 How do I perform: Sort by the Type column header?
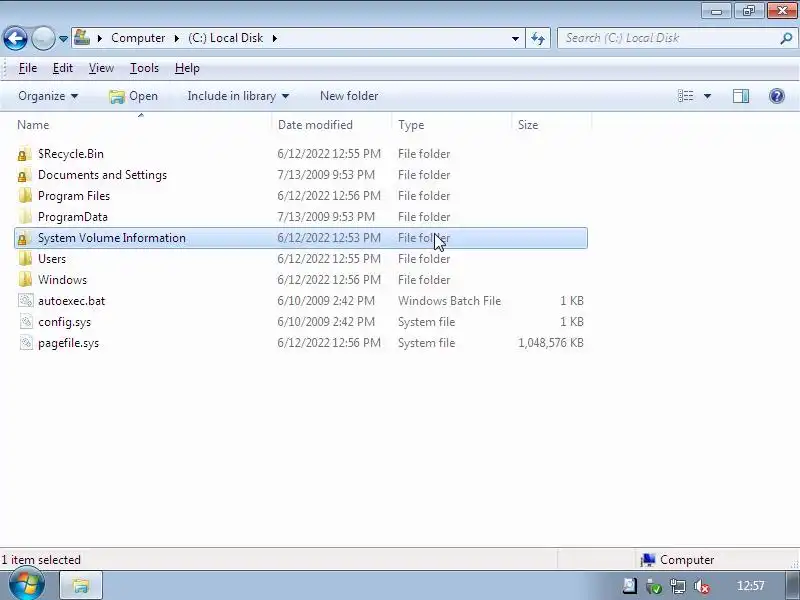411,125
